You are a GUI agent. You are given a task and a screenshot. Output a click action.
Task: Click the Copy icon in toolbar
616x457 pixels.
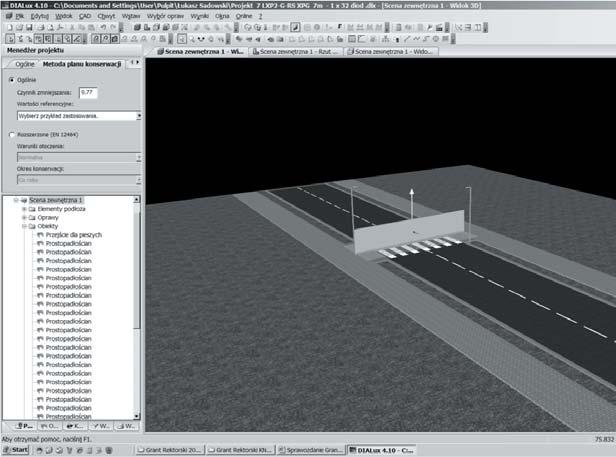82,28
